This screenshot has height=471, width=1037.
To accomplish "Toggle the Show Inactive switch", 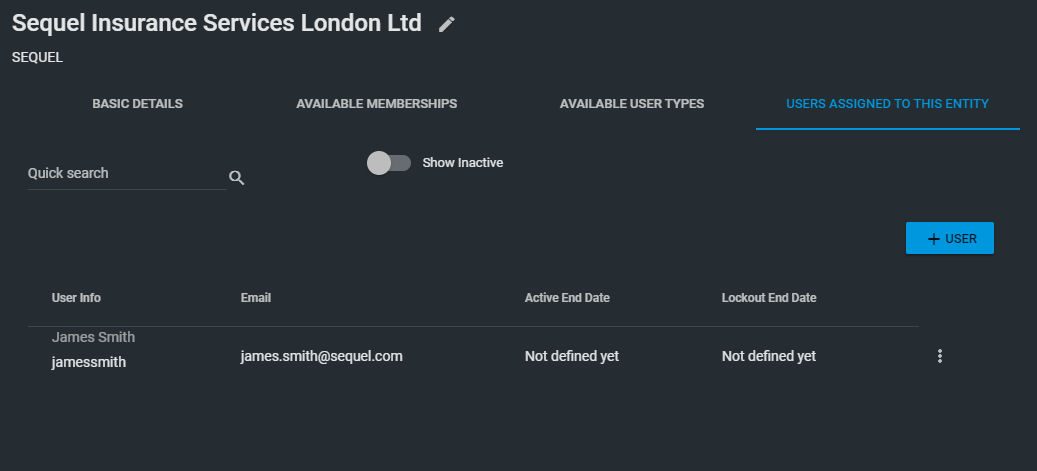I will [389, 163].
